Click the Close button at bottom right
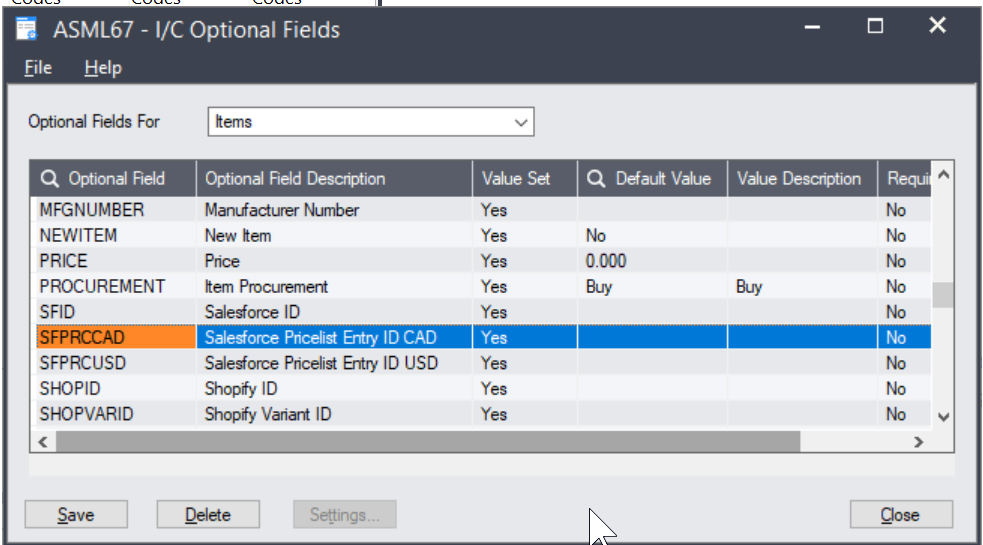The width and height of the screenshot is (983, 545). 900,515
